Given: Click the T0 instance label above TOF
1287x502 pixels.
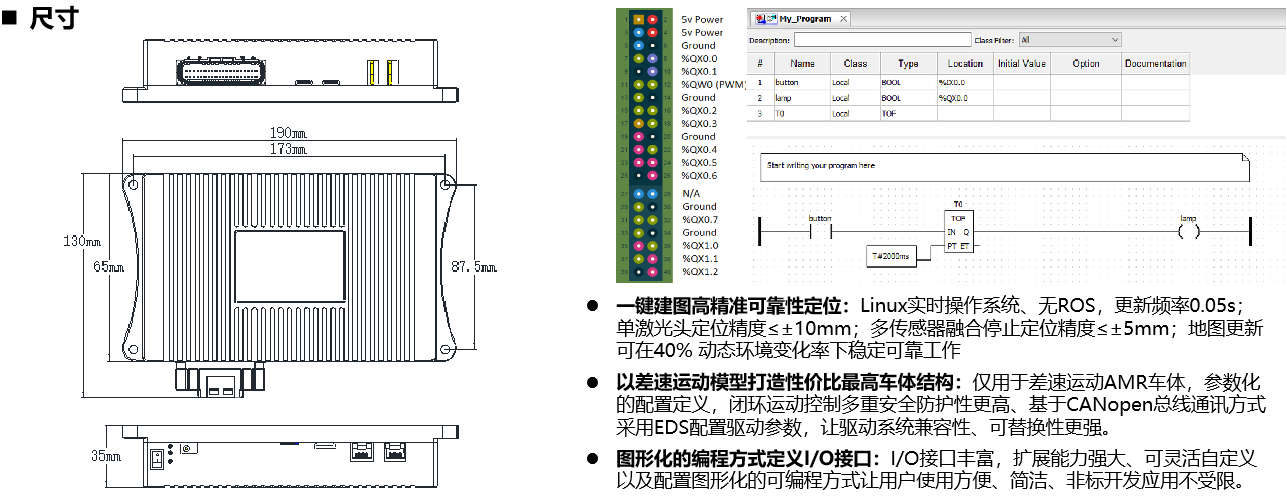Looking at the screenshot, I should click(957, 204).
